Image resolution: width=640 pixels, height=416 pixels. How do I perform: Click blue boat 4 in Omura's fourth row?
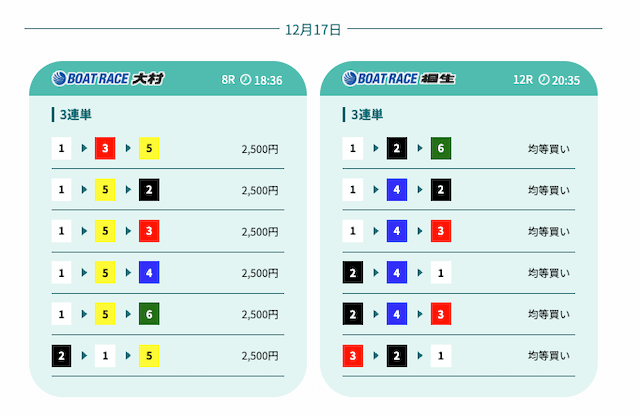(x=149, y=273)
